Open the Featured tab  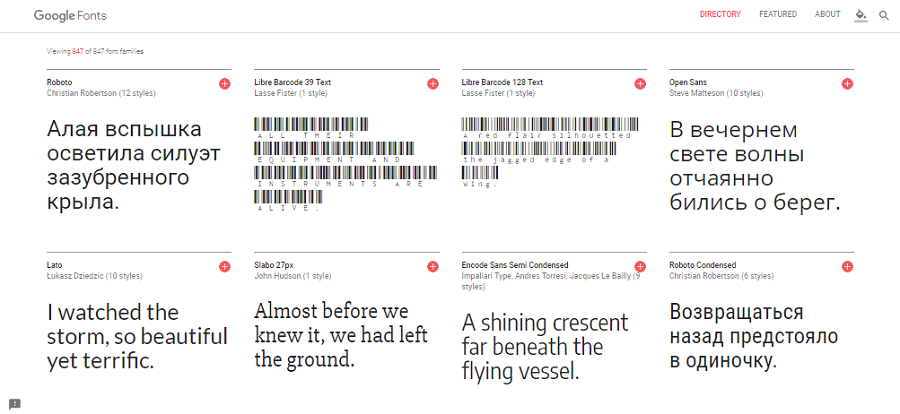tap(778, 15)
